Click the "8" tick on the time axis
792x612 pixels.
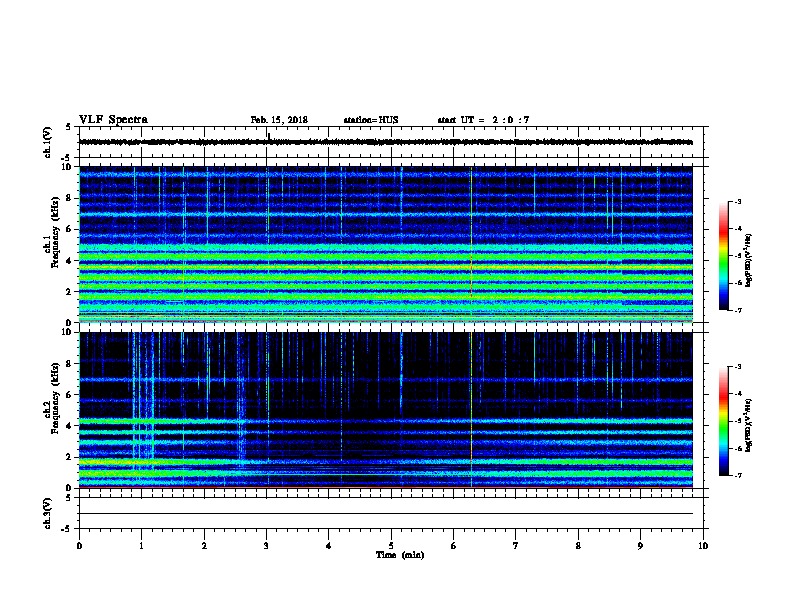click(x=578, y=545)
